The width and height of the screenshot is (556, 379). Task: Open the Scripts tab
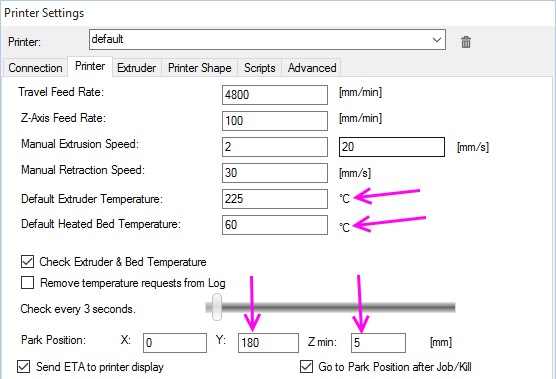coord(260,68)
